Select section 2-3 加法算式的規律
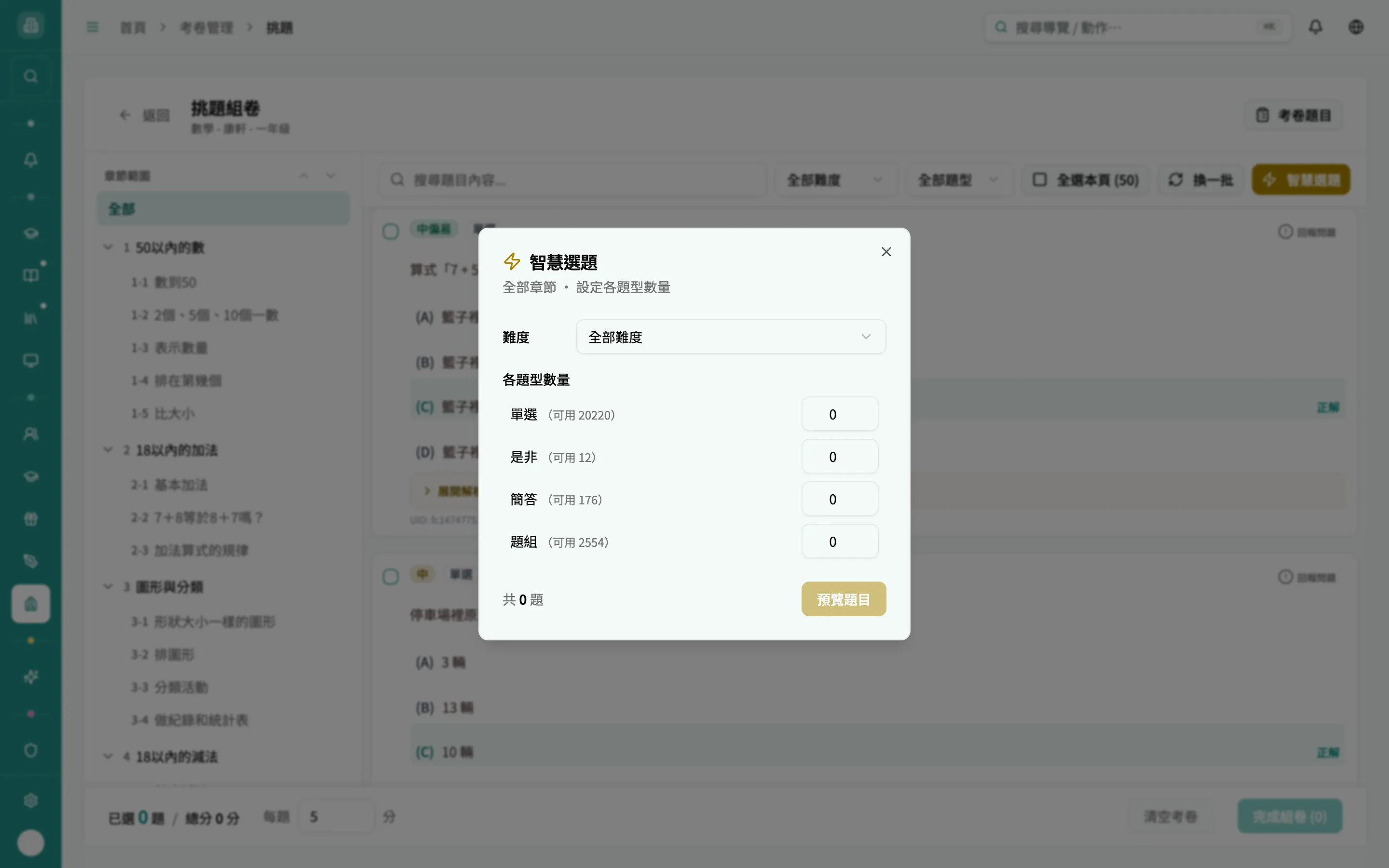The image size is (1389, 868). (190, 551)
